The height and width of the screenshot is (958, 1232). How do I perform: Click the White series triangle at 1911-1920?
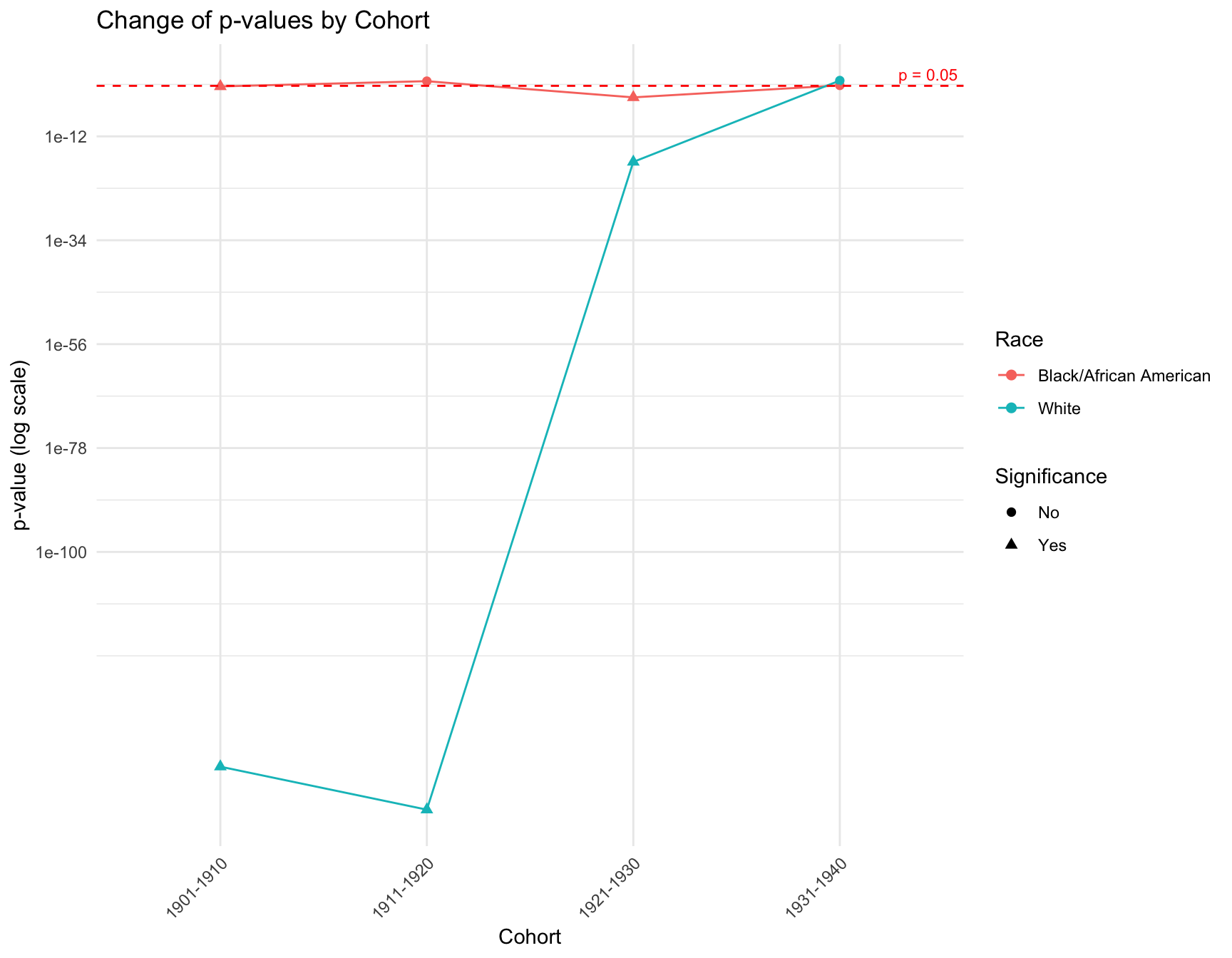coord(426,808)
